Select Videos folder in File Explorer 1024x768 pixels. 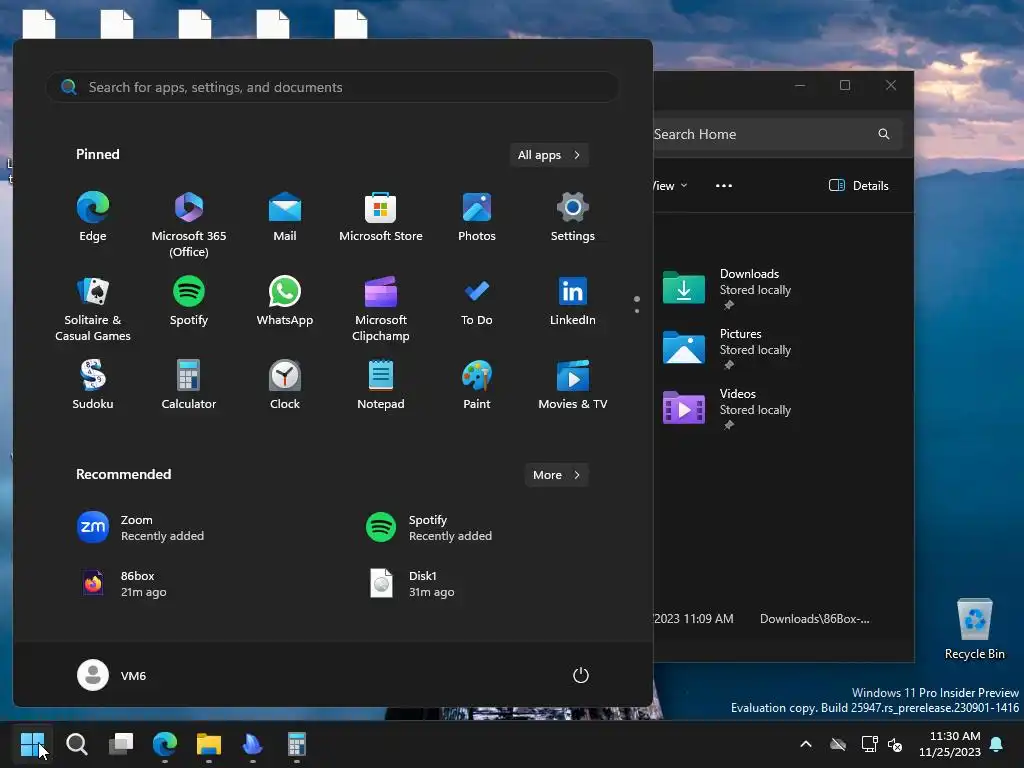pyautogui.click(x=726, y=408)
